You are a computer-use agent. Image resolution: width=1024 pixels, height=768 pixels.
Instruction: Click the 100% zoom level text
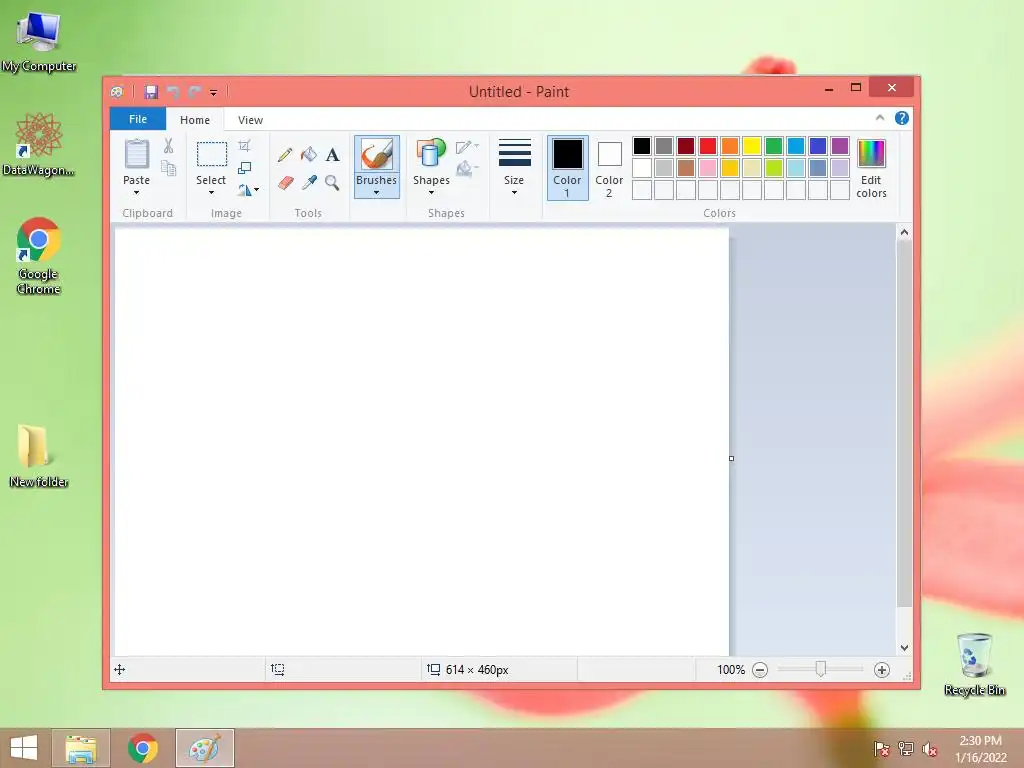(731, 670)
